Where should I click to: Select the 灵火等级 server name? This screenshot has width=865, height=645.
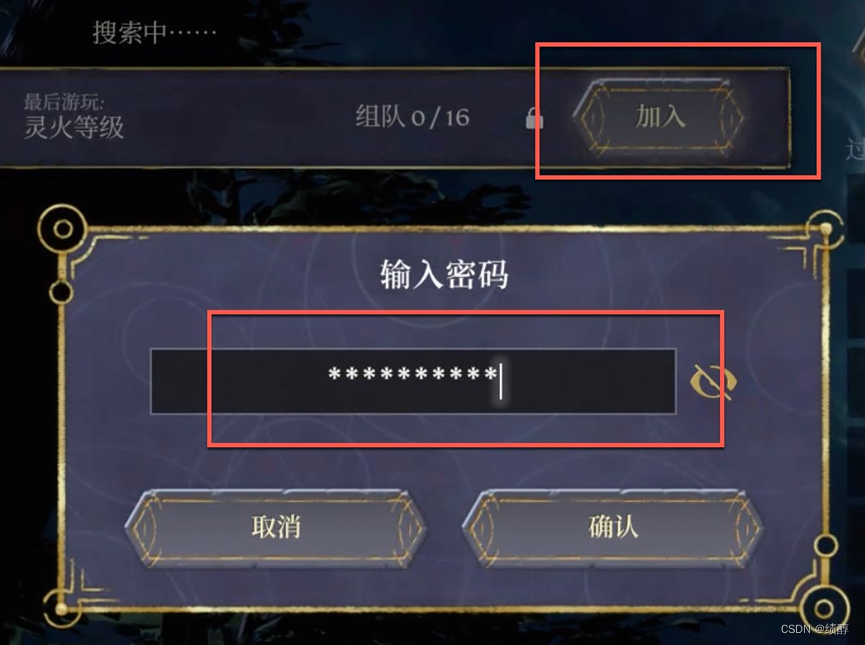point(74,127)
